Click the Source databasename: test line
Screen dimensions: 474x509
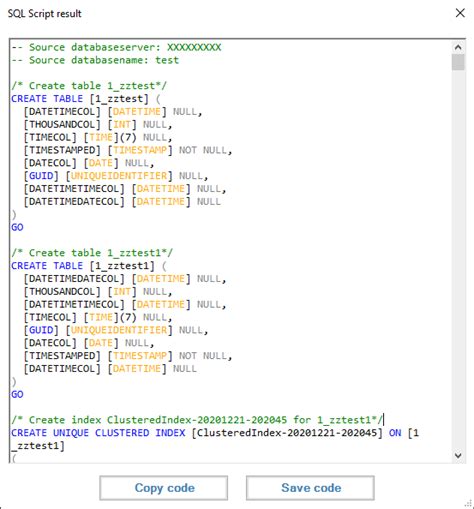(x=95, y=60)
